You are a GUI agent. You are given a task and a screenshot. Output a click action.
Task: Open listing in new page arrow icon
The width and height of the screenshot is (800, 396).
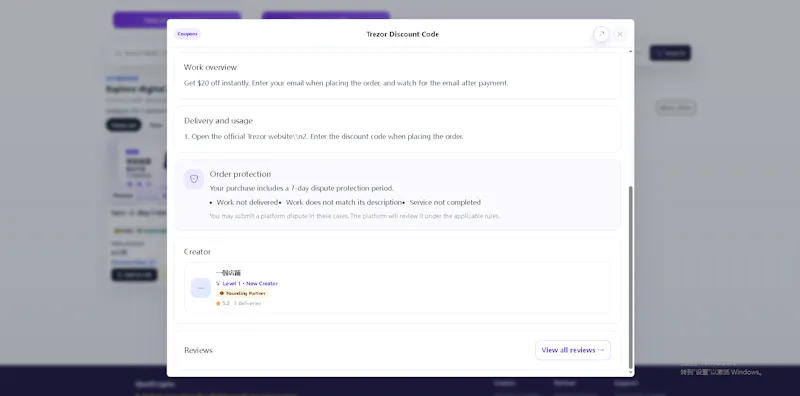(x=601, y=34)
